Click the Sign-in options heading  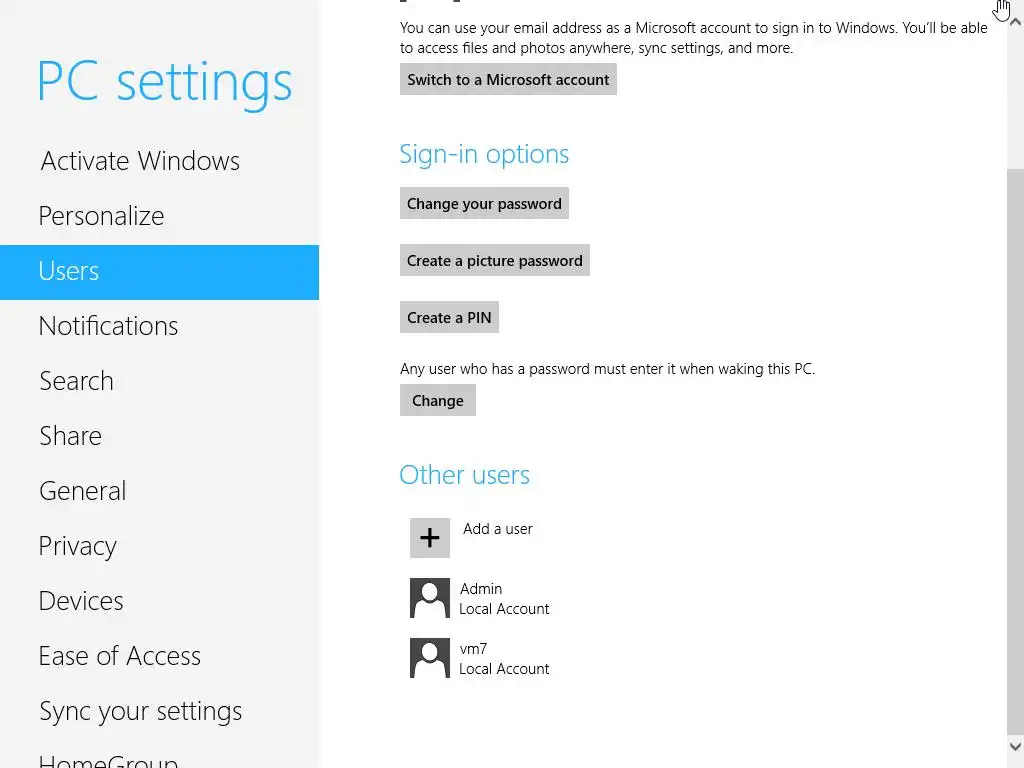tap(484, 154)
